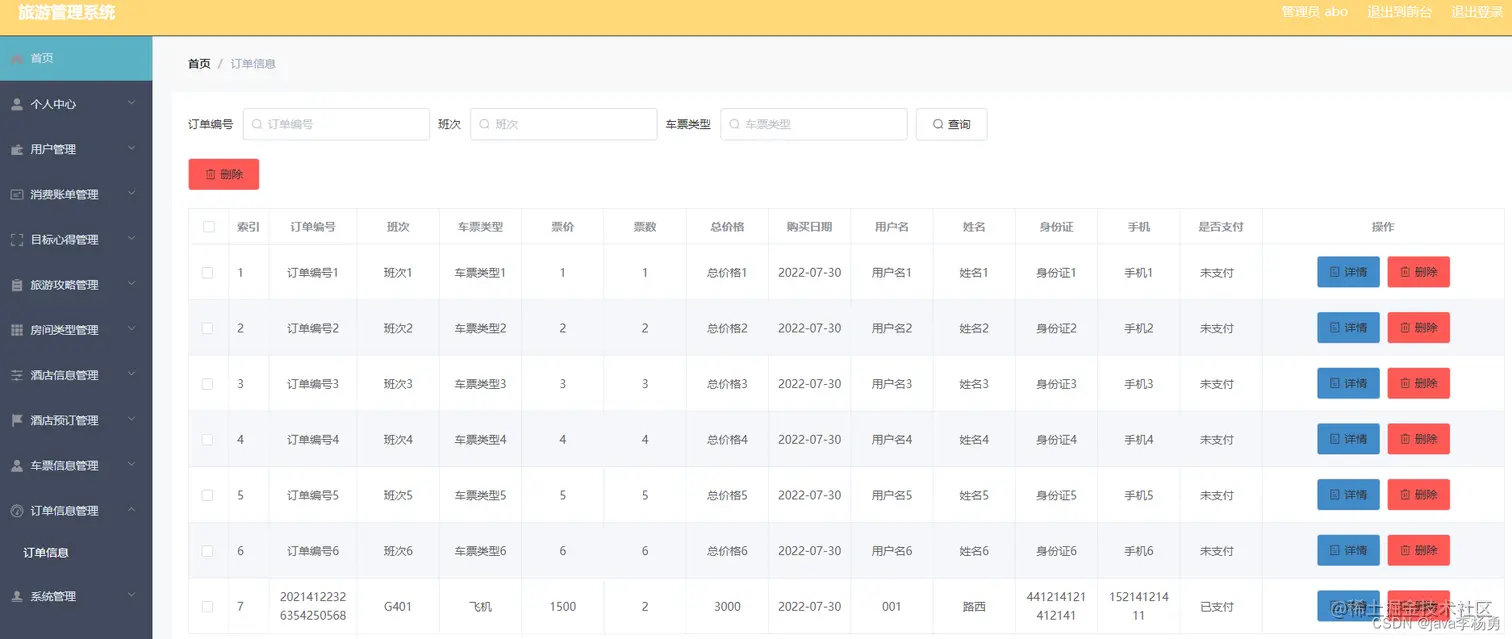Tick the select-all header checkbox
The image size is (1512, 639).
[209, 227]
